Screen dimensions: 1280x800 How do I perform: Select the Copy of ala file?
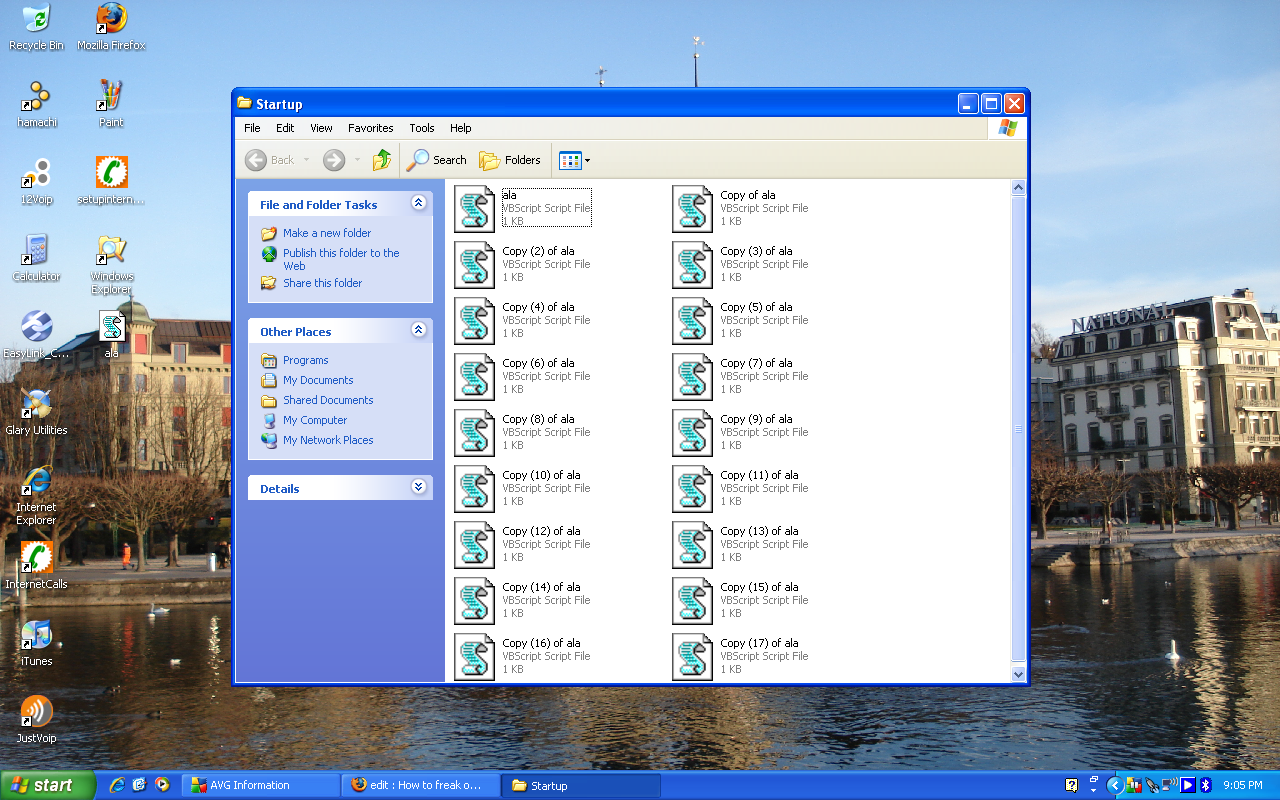tap(741, 208)
